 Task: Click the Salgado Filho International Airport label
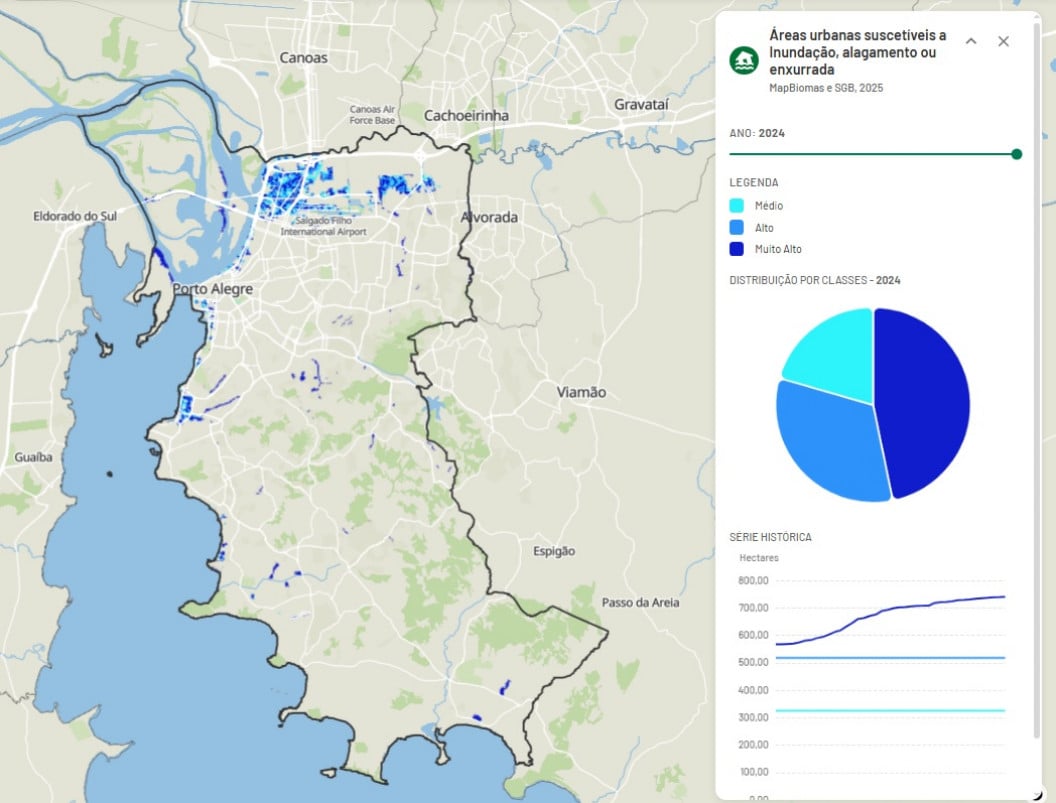point(323,226)
